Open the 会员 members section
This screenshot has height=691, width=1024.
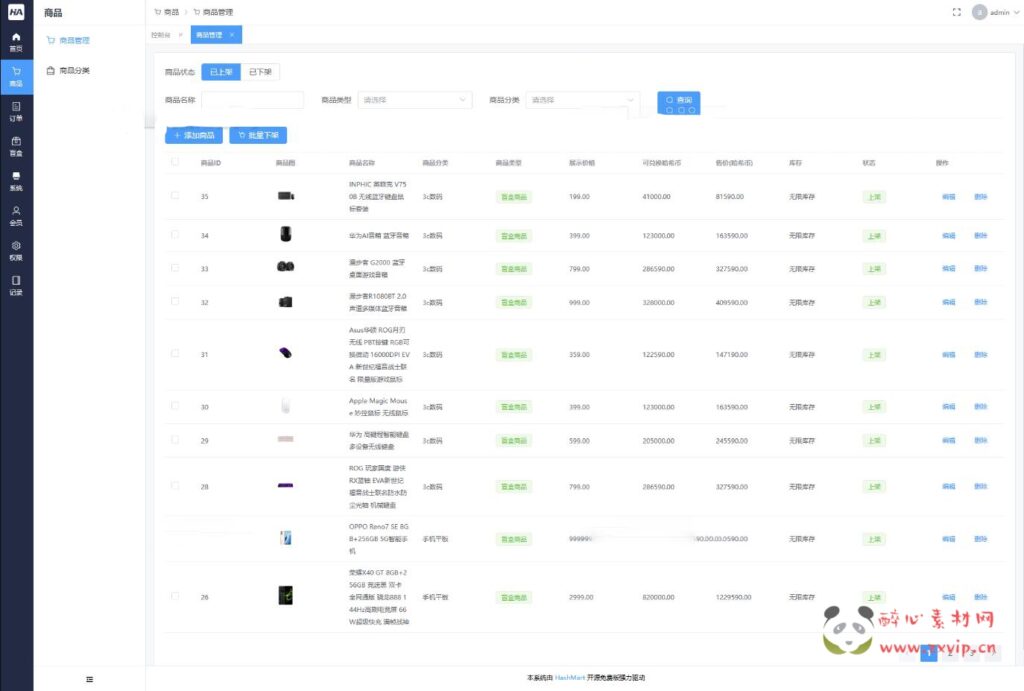point(16,216)
